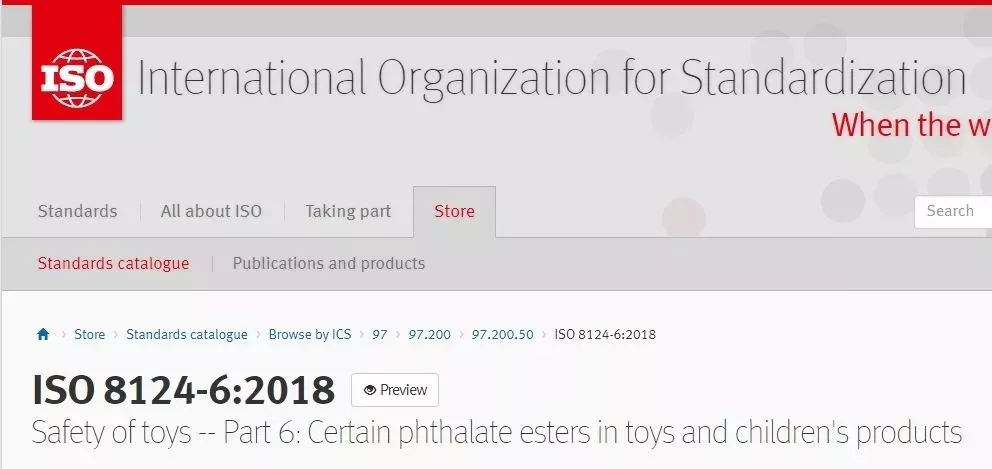This screenshot has height=469, width=992.
Task: Click the Store breadcrumb link
Action: (90, 334)
